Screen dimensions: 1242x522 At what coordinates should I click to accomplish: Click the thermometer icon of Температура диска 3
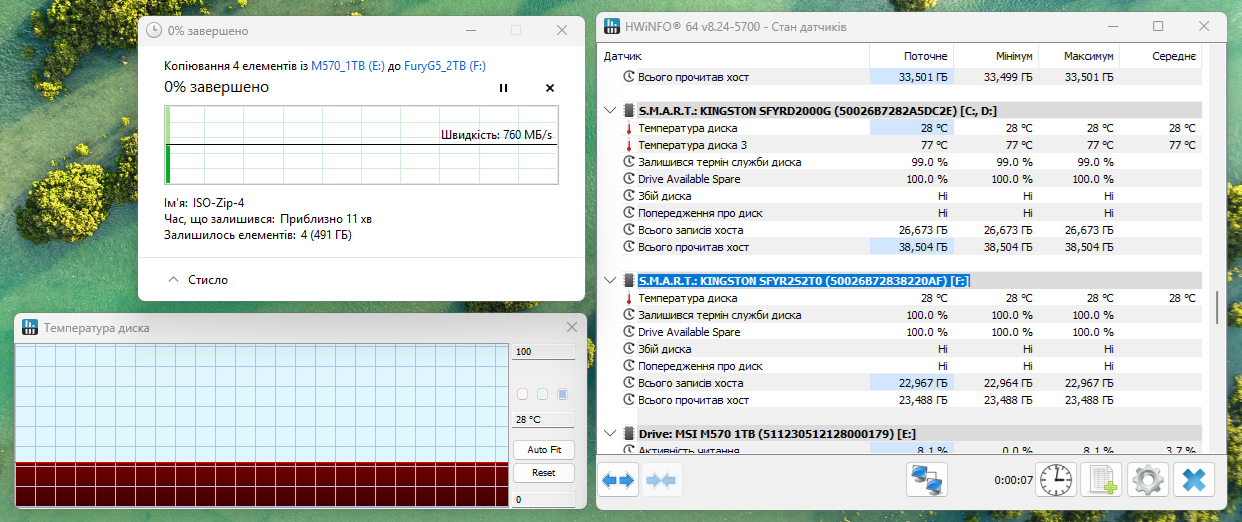pyautogui.click(x=629, y=145)
